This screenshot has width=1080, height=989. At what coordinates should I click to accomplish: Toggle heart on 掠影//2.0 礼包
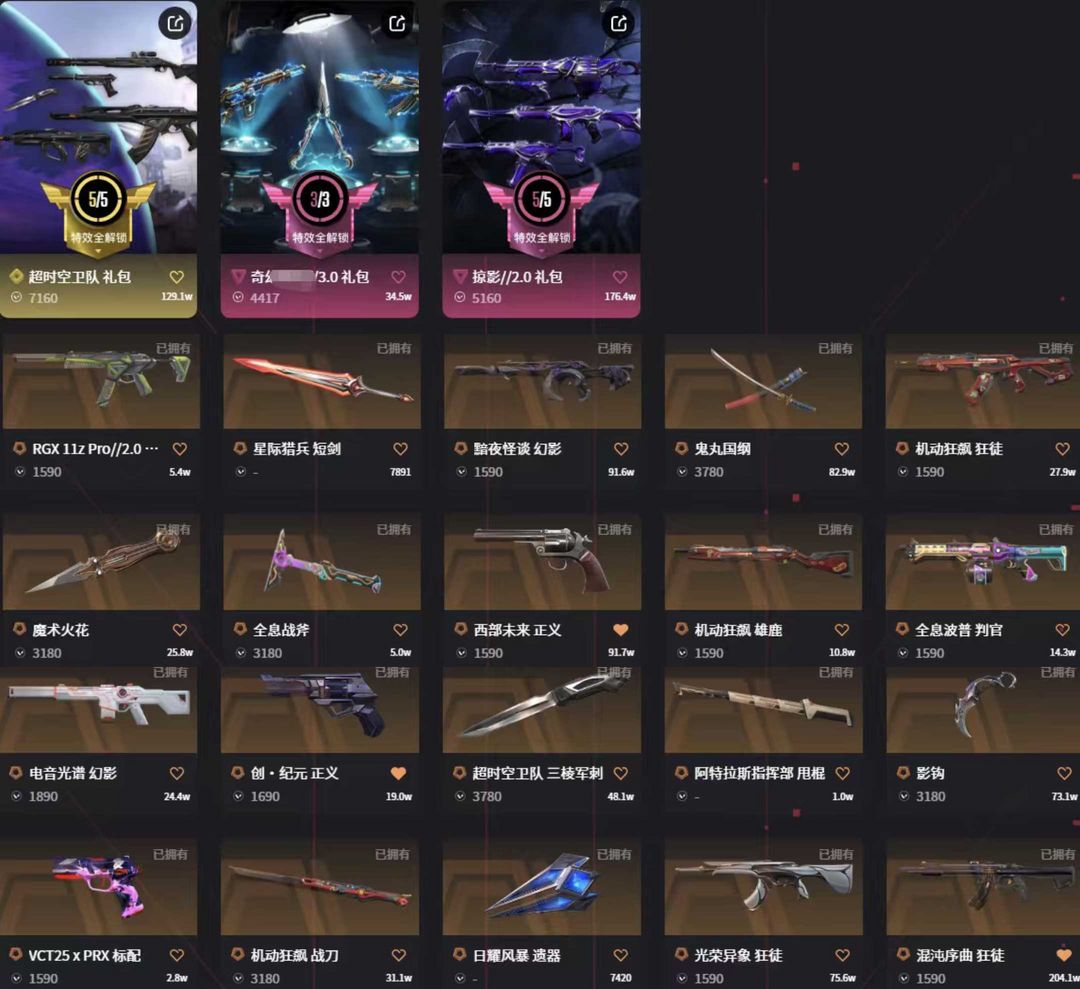(x=620, y=277)
